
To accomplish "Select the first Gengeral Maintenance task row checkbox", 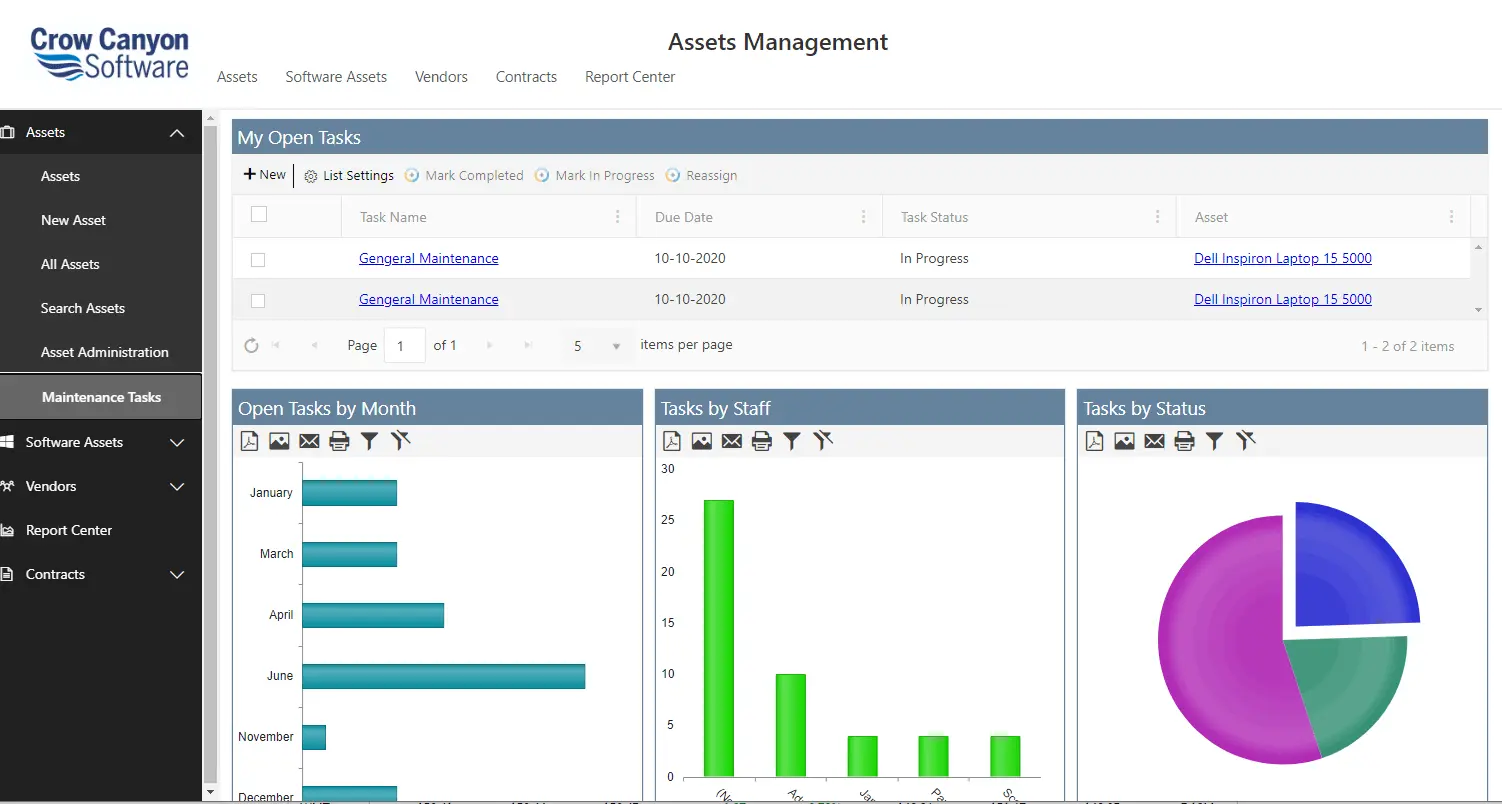I will (x=258, y=259).
